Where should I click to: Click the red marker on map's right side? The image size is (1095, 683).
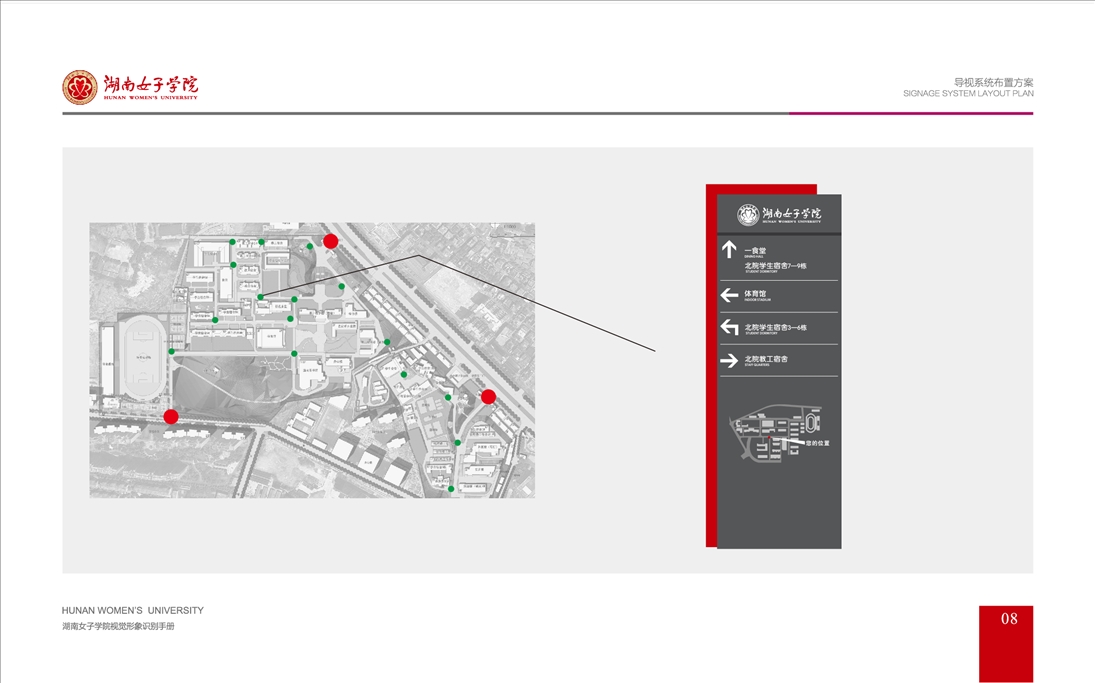click(x=488, y=397)
